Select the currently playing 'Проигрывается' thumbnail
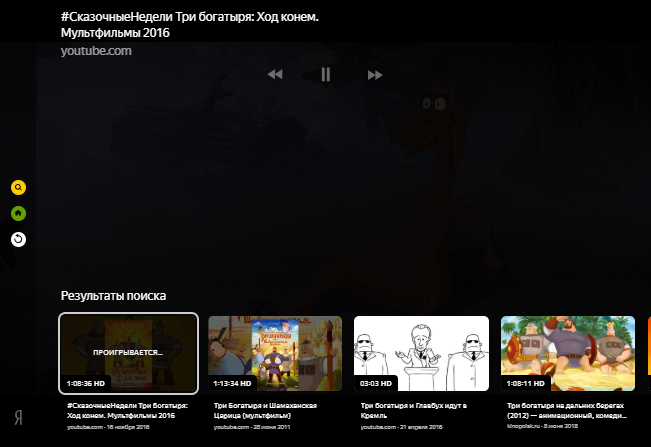 pos(128,354)
